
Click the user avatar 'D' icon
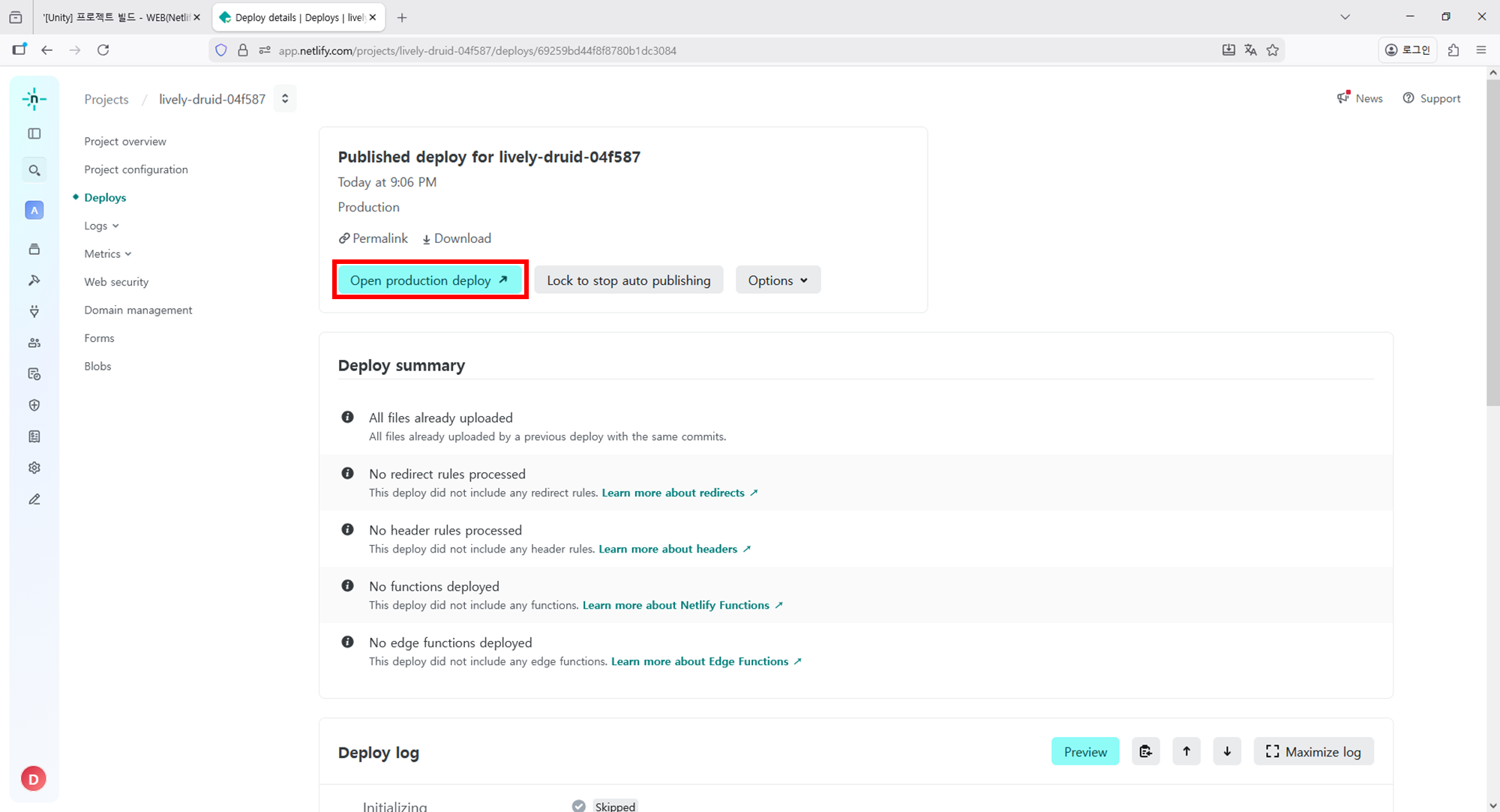click(x=34, y=779)
